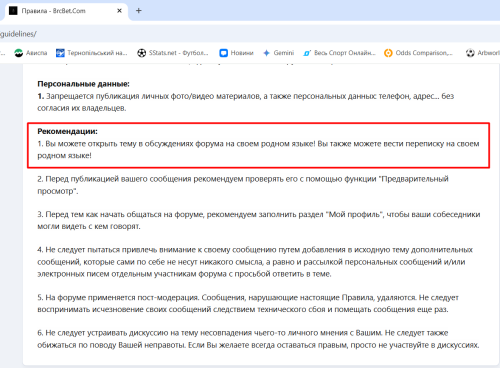Open the Odds Comparison bookmark

[419, 53]
